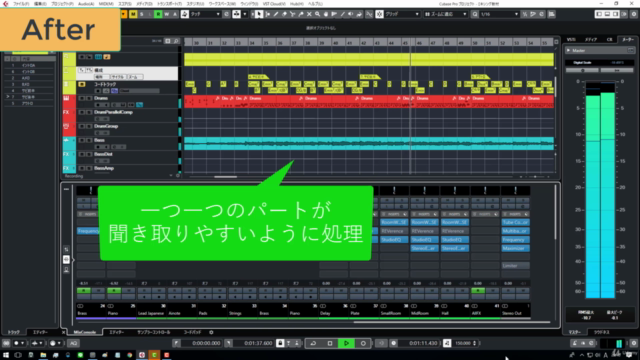Select the Play speaker tool
Screen dimensions: 640x360
(x=351, y=14)
